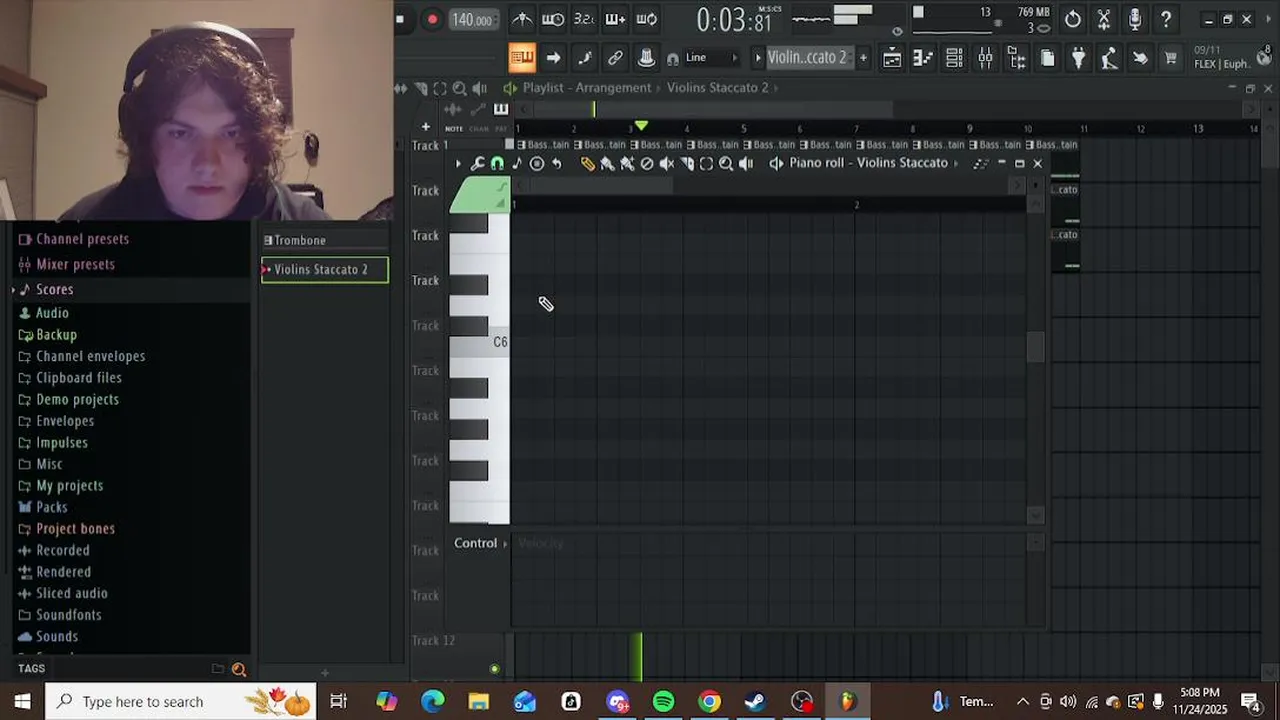Screen dimensions: 1280x720
Task: Click the green playhead marker on playlist ruler
Action: pyautogui.click(x=641, y=126)
